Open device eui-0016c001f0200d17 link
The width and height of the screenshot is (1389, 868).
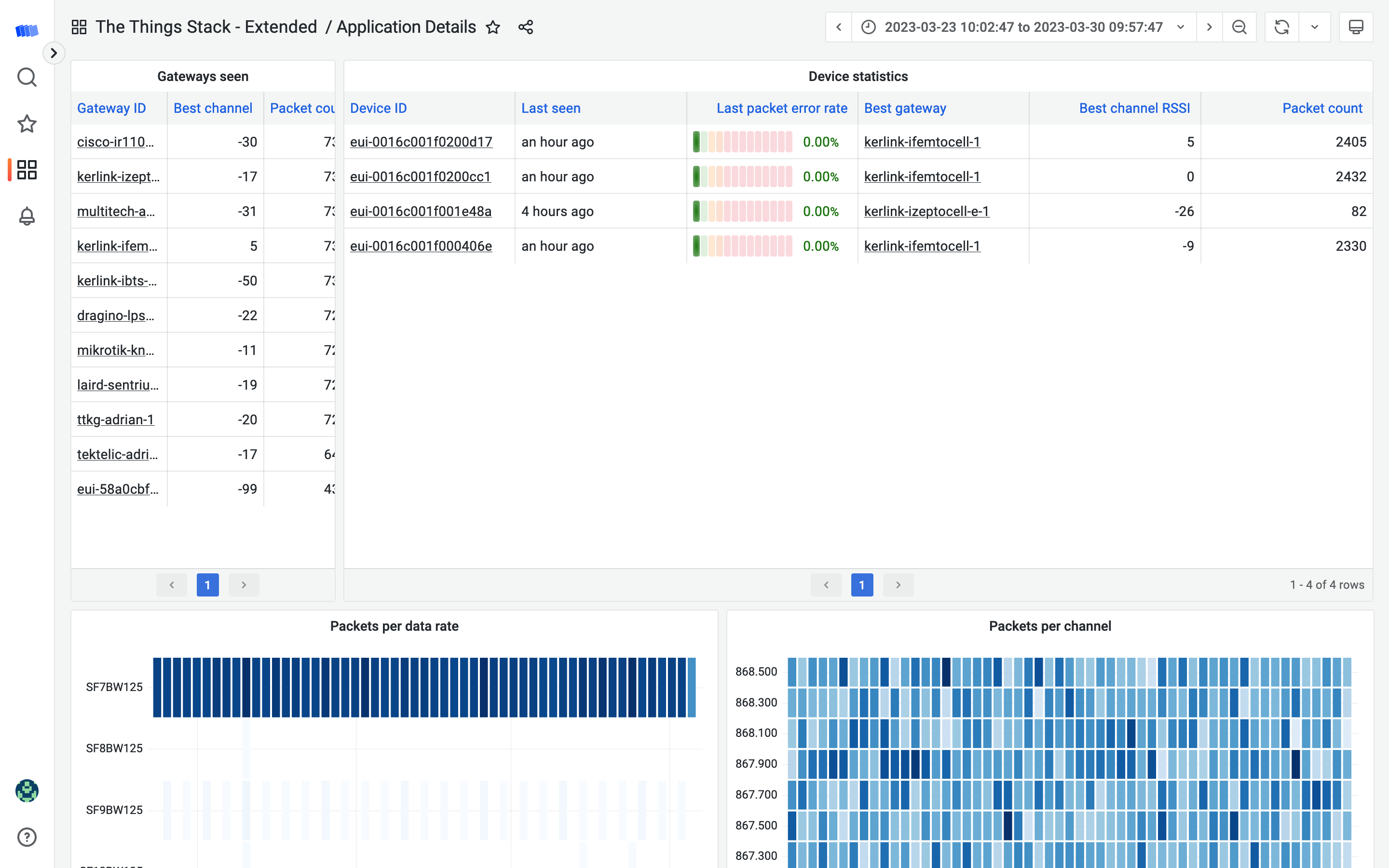tap(421, 142)
